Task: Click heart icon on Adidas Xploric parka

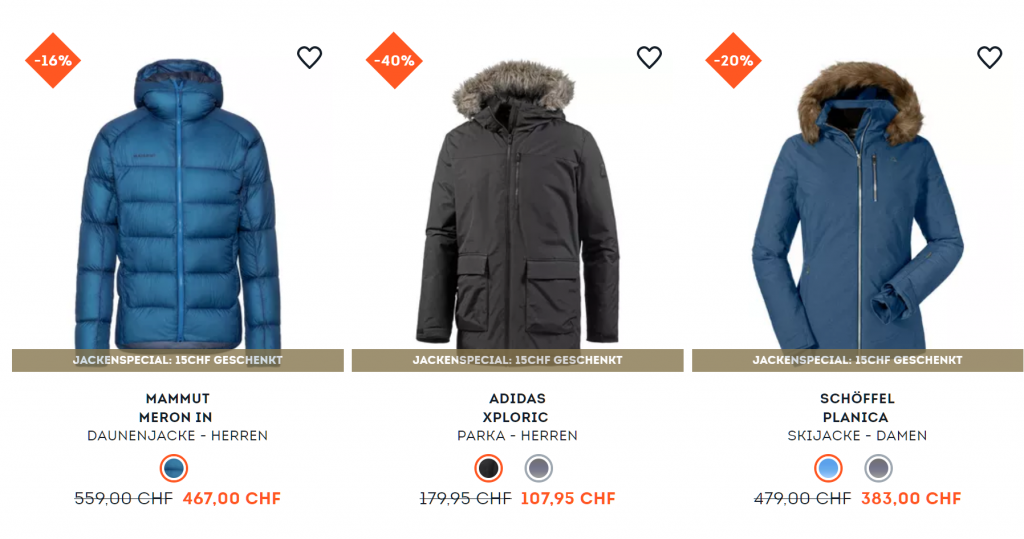Action: coord(649,57)
